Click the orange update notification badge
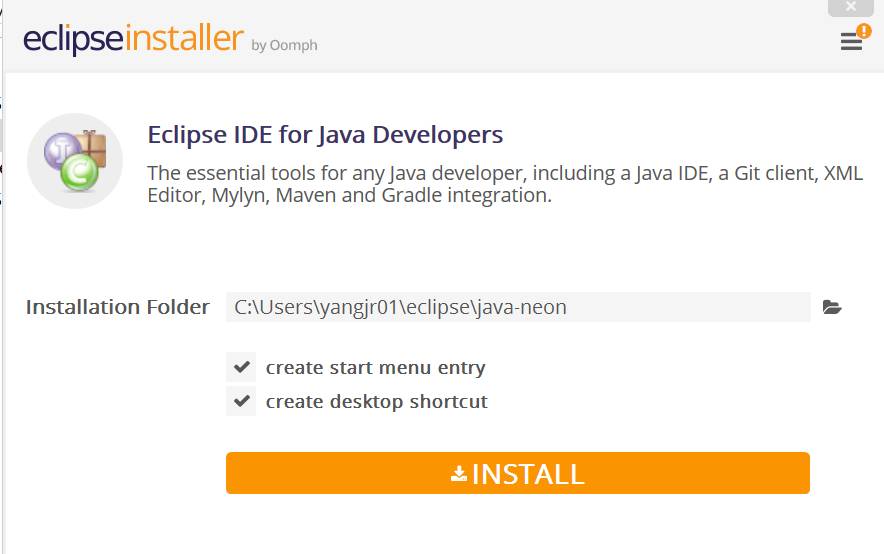The width and height of the screenshot is (884, 554). click(x=864, y=32)
